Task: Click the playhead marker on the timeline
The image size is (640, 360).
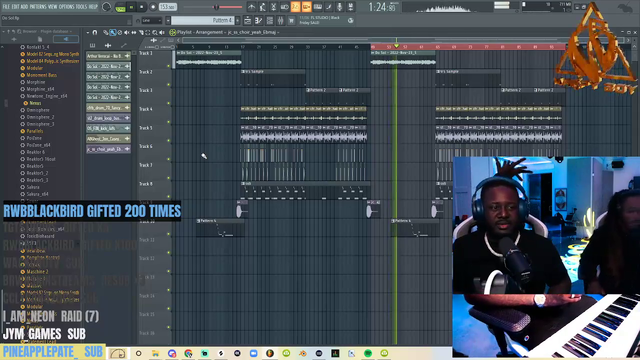Action: 396,46
